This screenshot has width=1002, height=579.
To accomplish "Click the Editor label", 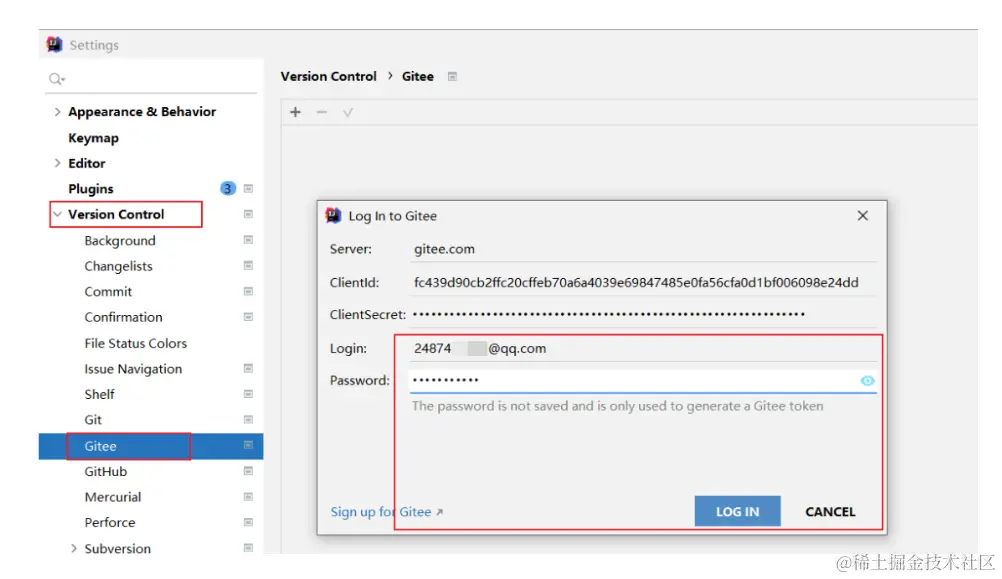I will point(87,164).
